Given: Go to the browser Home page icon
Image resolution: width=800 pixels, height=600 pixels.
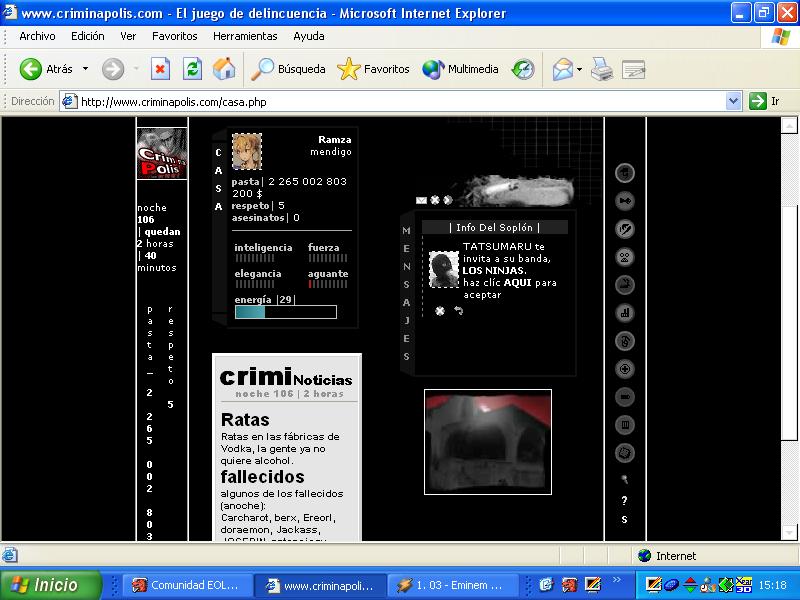Looking at the screenshot, I should [224, 69].
